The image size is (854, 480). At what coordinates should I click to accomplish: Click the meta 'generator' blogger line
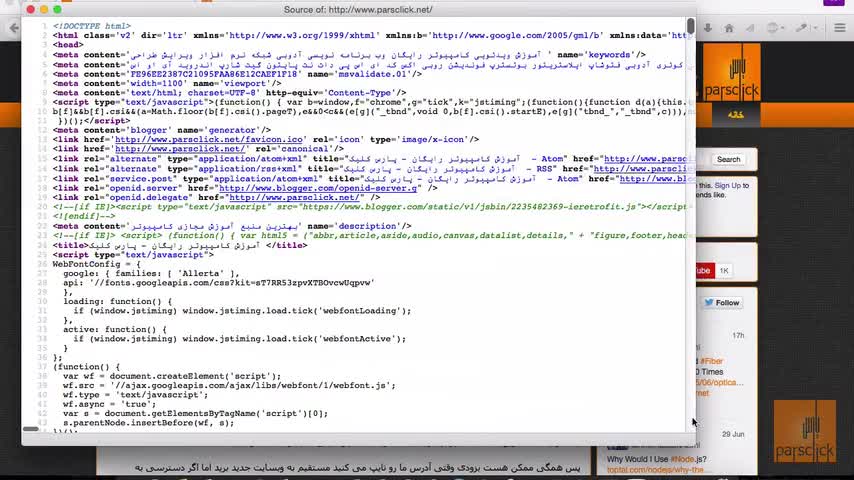(x=162, y=130)
